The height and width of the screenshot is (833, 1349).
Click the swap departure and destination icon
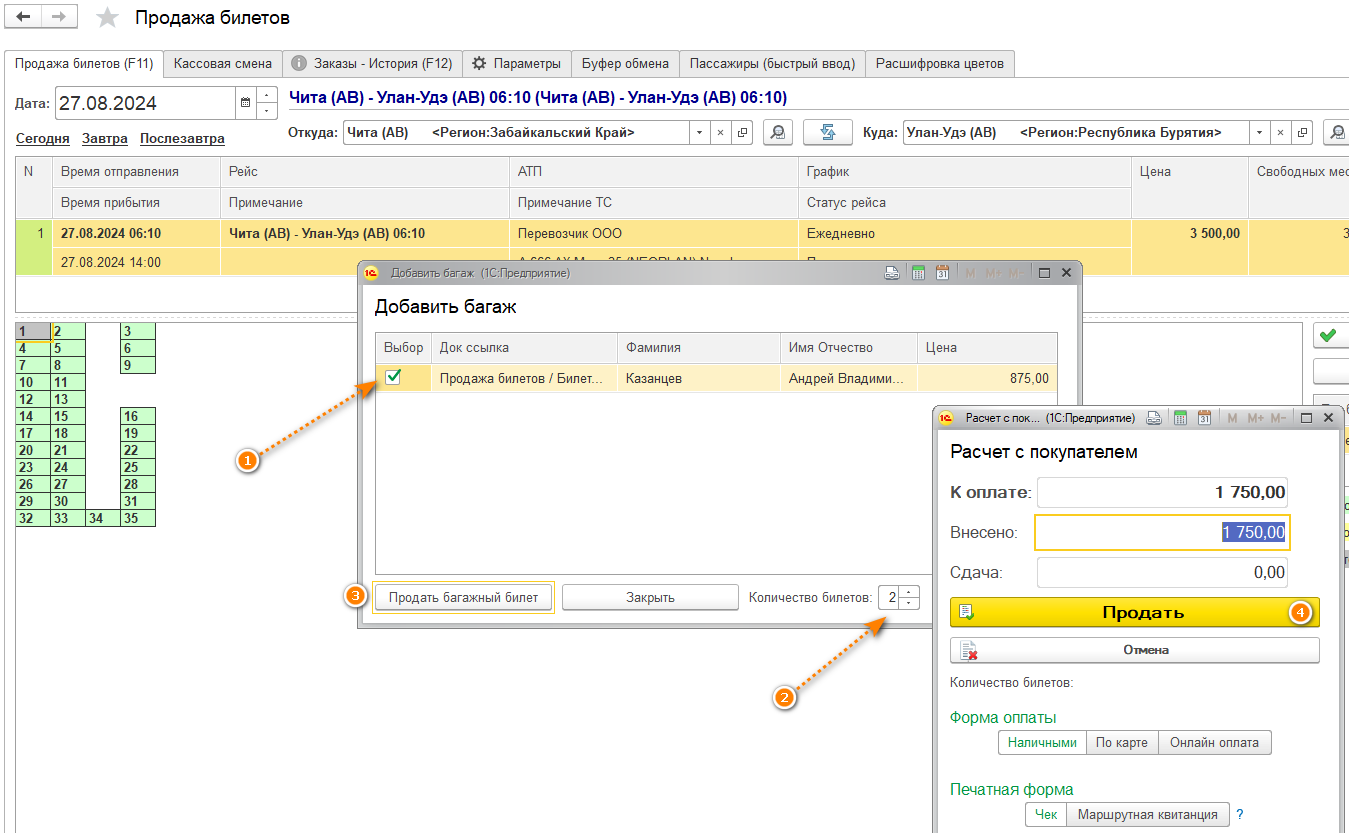(x=828, y=133)
